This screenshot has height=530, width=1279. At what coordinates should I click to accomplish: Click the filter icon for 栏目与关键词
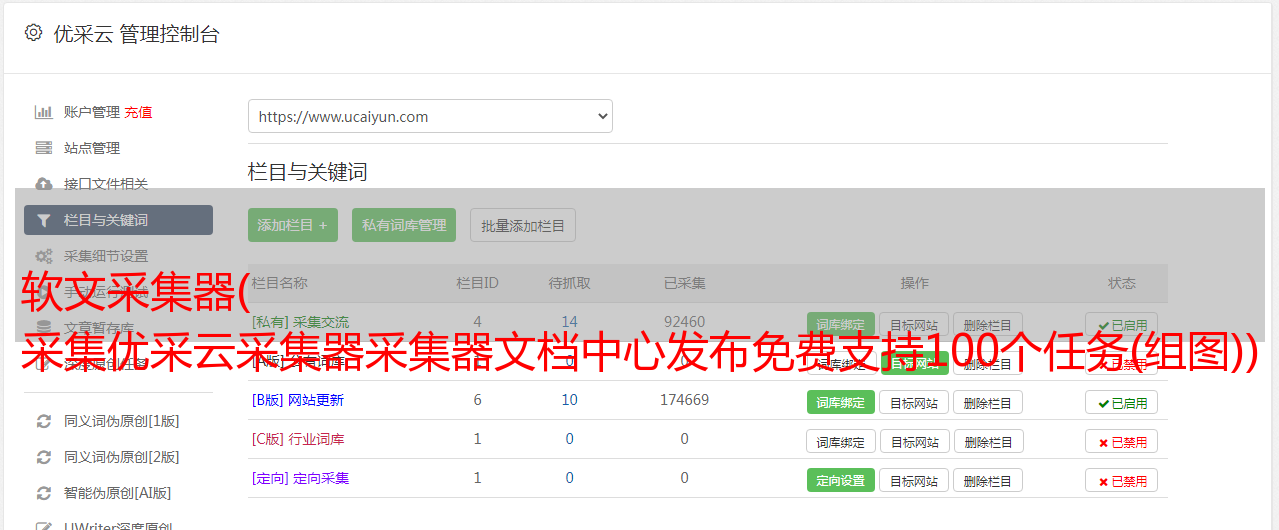tap(43, 220)
